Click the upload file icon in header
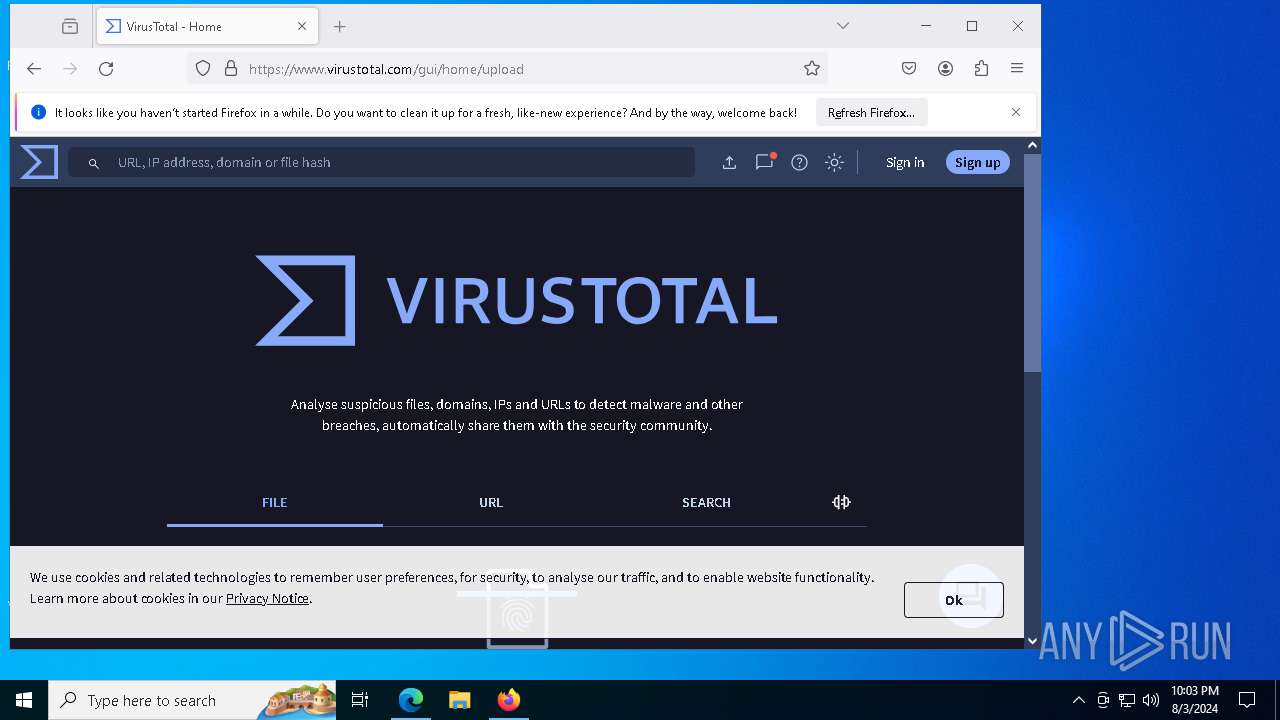The width and height of the screenshot is (1280, 720). [729, 162]
